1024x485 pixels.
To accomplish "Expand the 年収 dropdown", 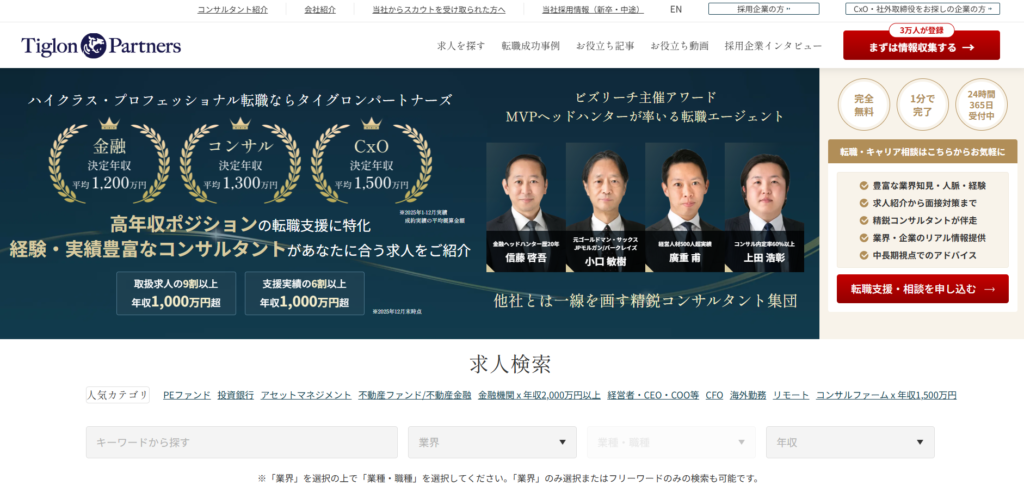I will point(849,442).
